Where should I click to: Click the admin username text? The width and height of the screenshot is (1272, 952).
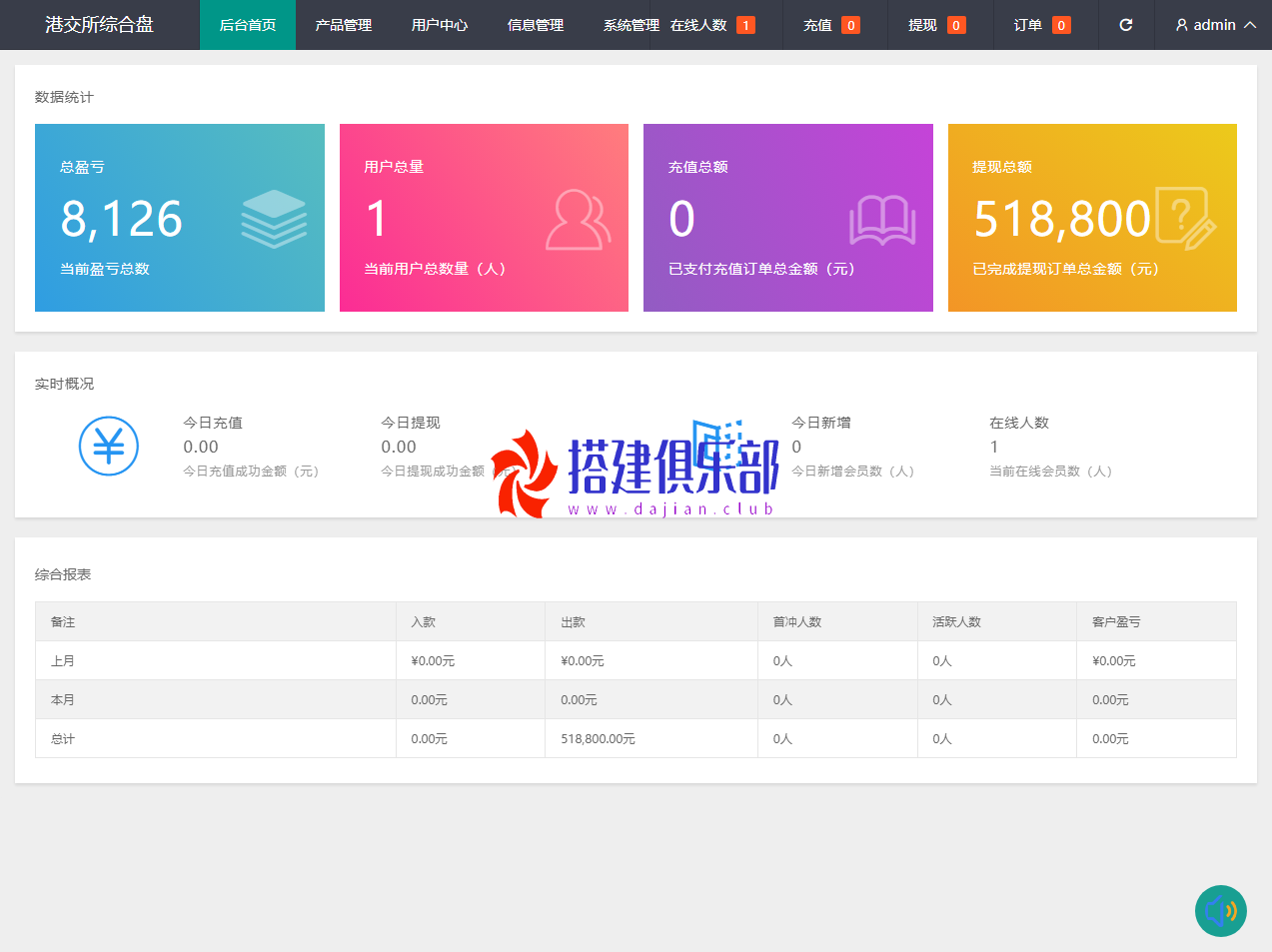click(x=1215, y=25)
